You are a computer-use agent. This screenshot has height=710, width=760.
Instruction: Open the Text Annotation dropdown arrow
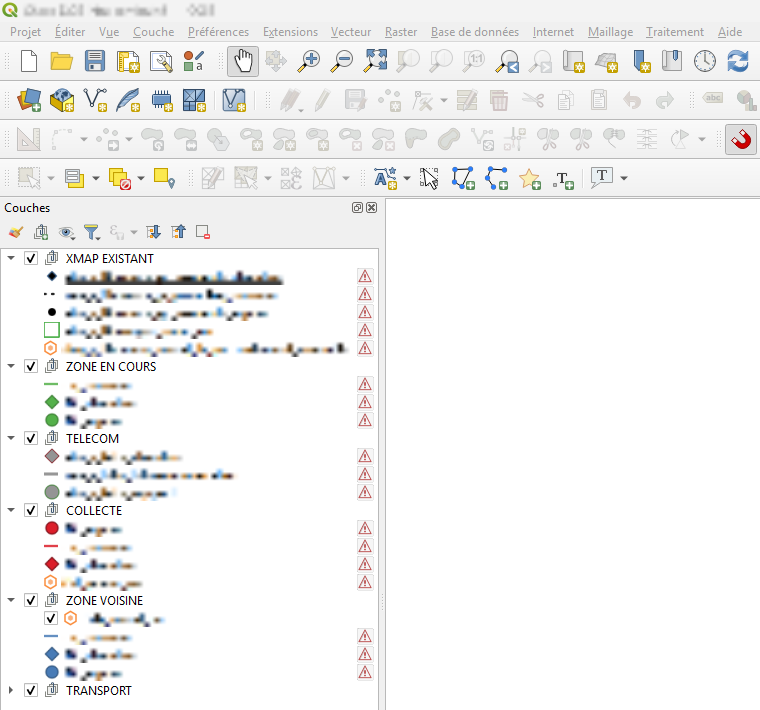click(624, 178)
